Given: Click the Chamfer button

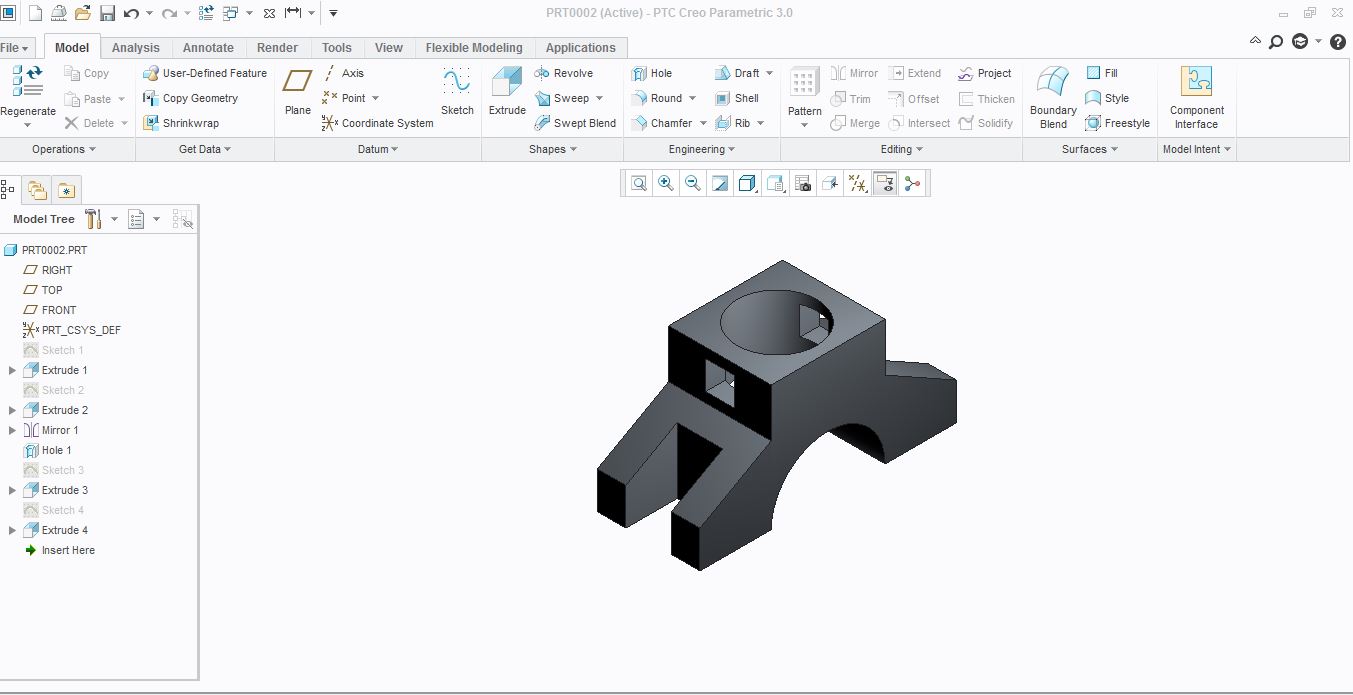Looking at the screenshot, I should pos(661,123).
